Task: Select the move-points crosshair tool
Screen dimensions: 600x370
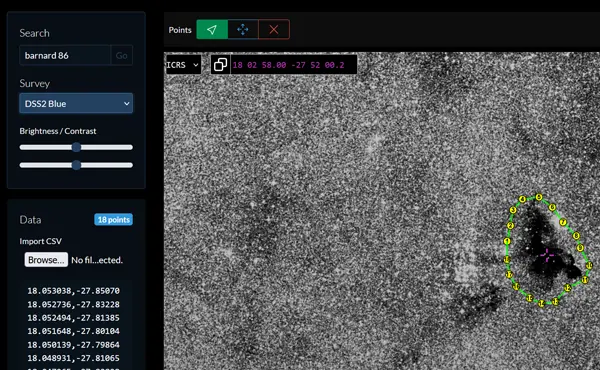Action: click(x=243, y=29)
